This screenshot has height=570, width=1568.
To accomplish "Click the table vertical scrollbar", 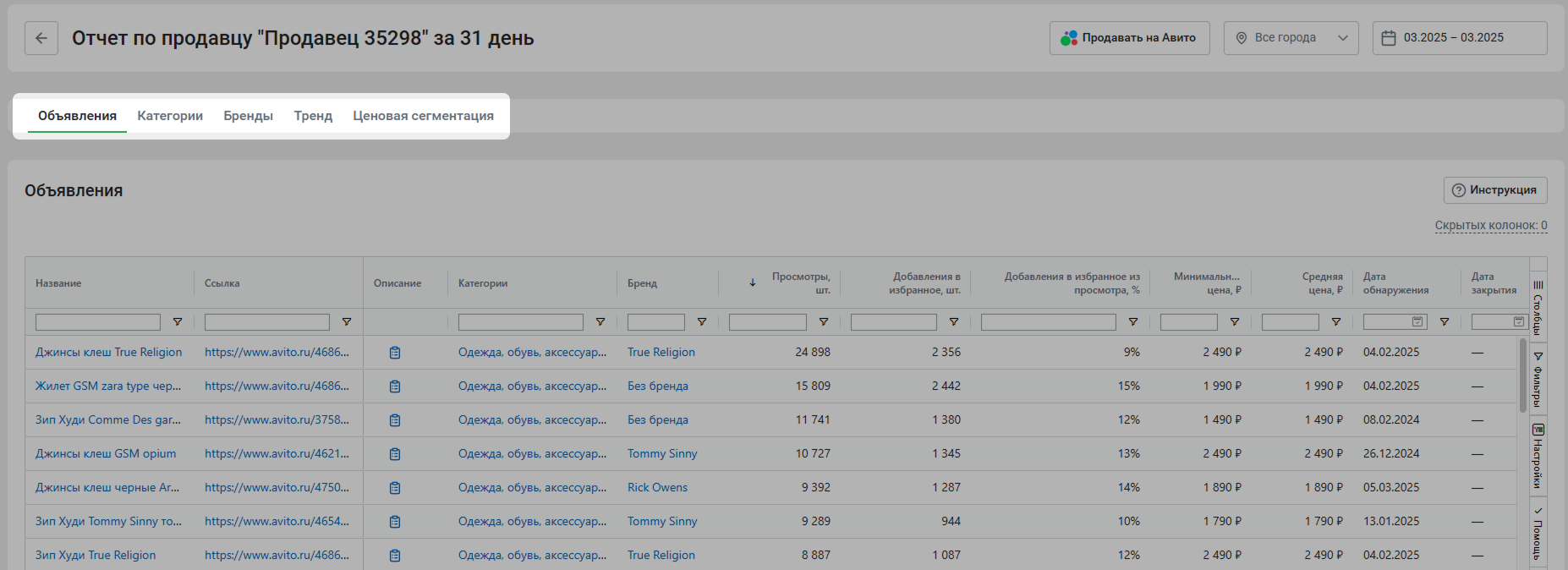I will (1522, 375).
